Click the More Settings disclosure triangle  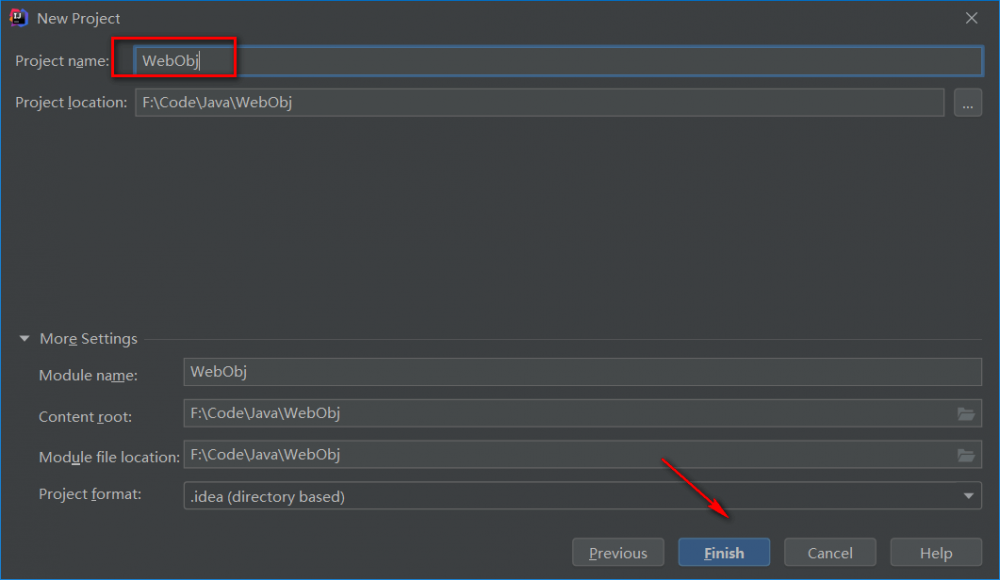tap(24, 338)
